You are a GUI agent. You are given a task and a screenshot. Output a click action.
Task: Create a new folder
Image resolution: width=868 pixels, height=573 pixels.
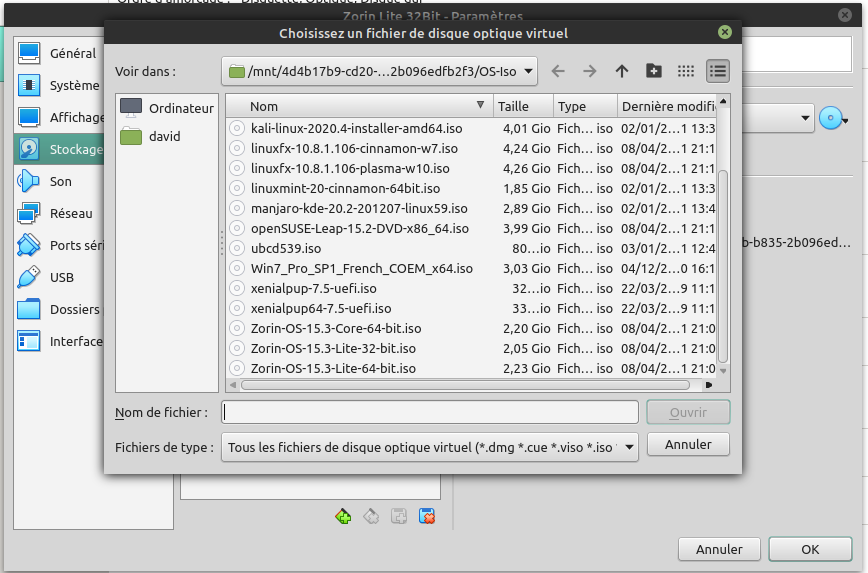[654, 71]
